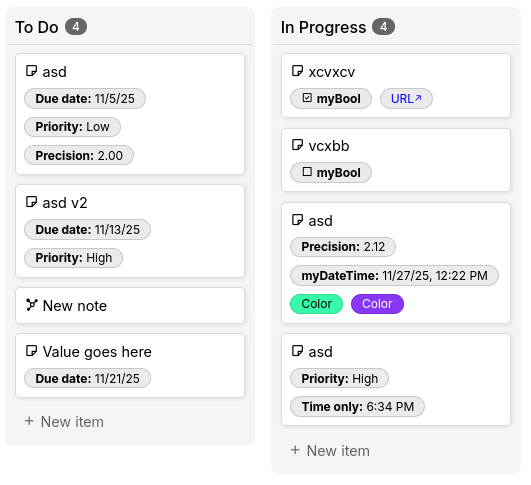Click myDateTime 11/27/25 badge

point(394,276)
